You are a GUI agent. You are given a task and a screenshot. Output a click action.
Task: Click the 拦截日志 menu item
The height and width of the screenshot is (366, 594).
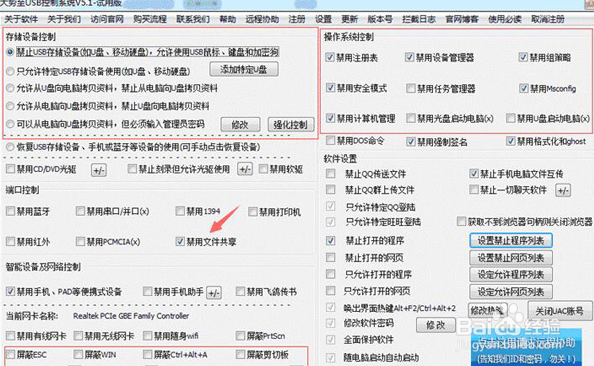coord(419,19)
